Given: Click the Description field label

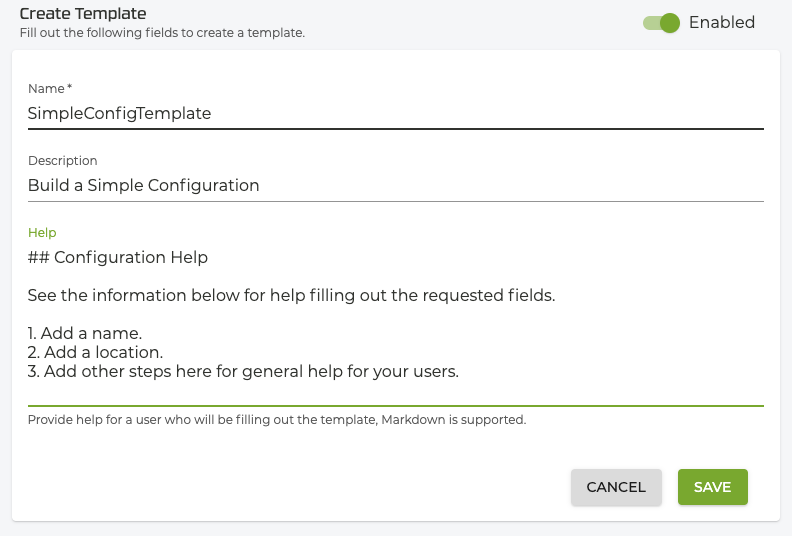Looking at the screenshot, I should [62, 160].
